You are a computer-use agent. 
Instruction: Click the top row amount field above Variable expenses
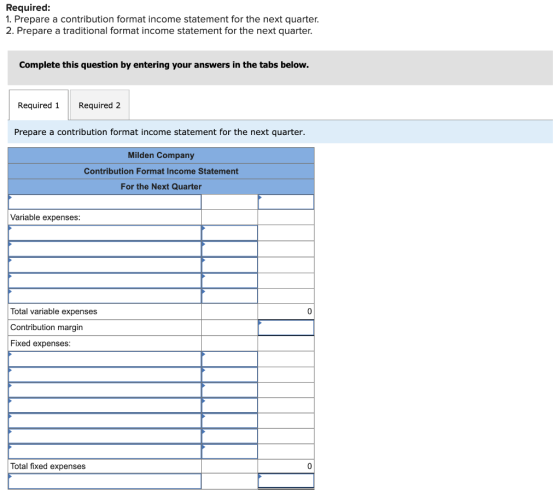(x=286, y=202)
